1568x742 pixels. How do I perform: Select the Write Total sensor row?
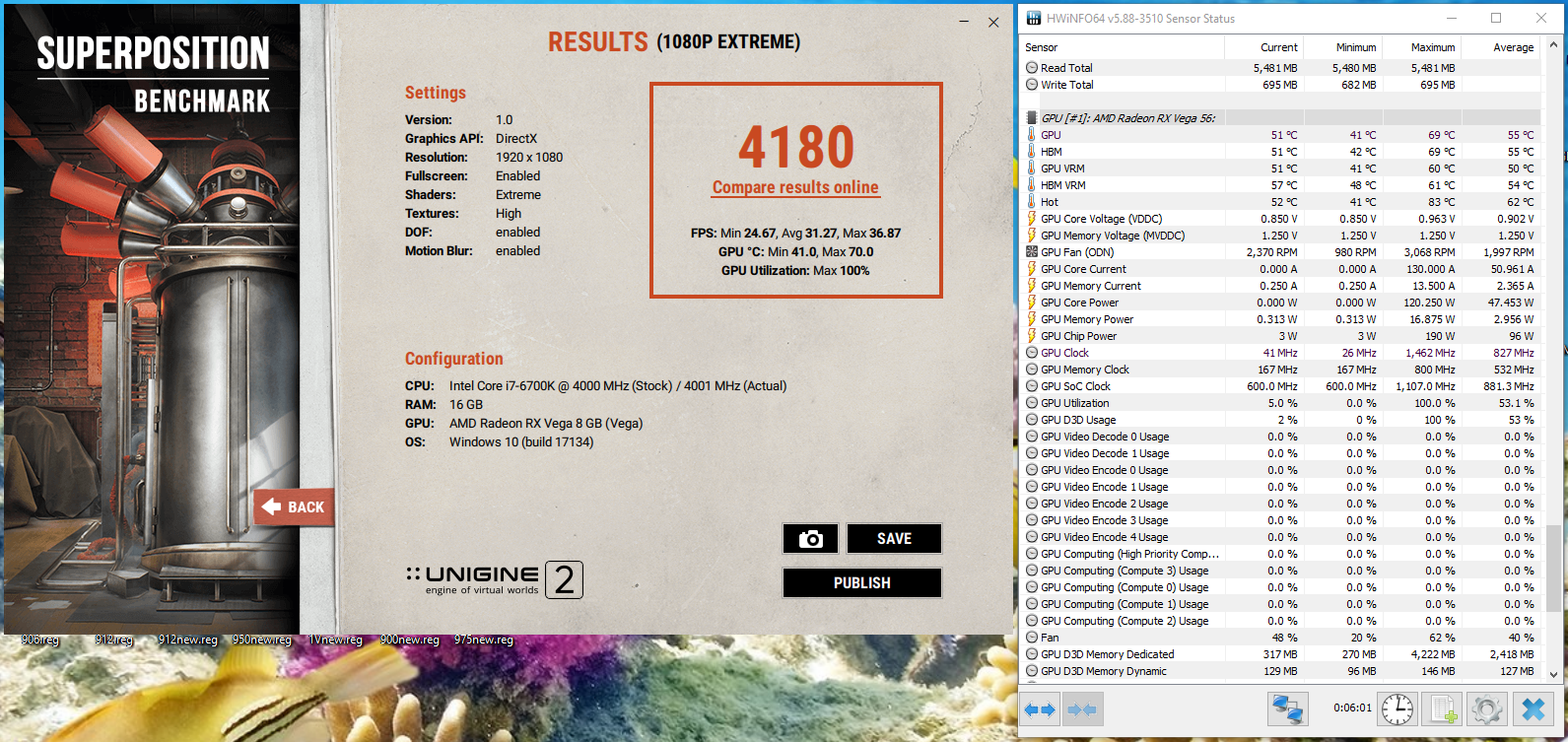1280,85
